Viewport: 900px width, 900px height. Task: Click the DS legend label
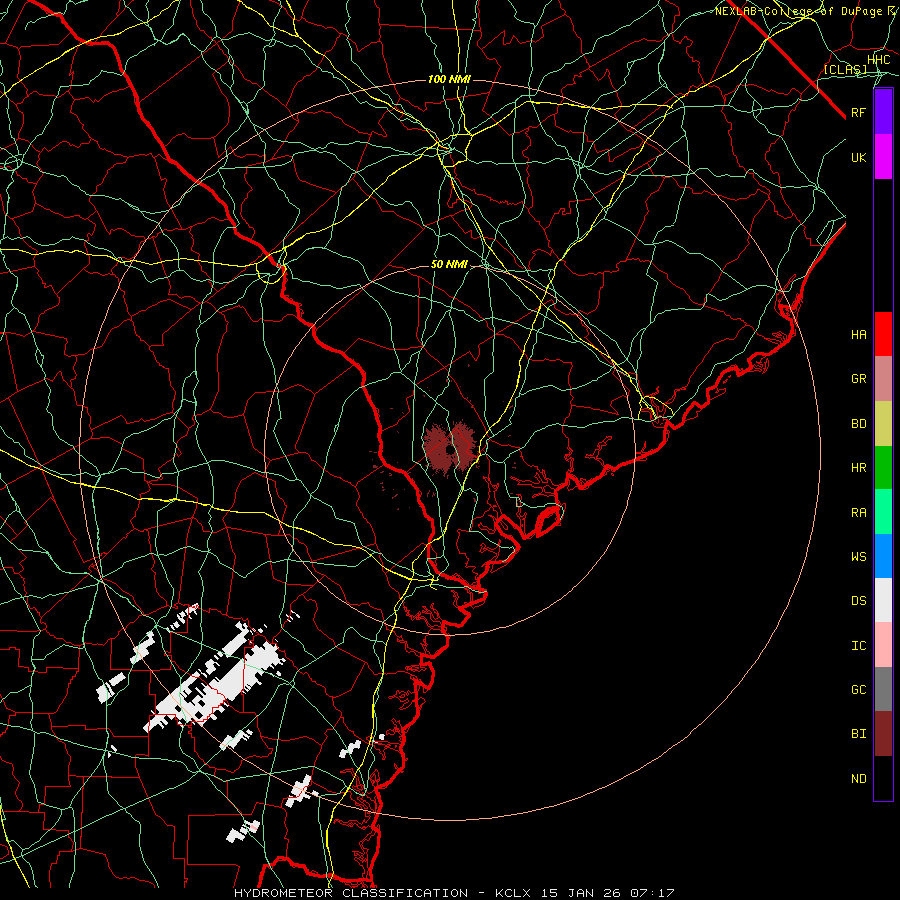pyautogui.click(x=858, y=601)
